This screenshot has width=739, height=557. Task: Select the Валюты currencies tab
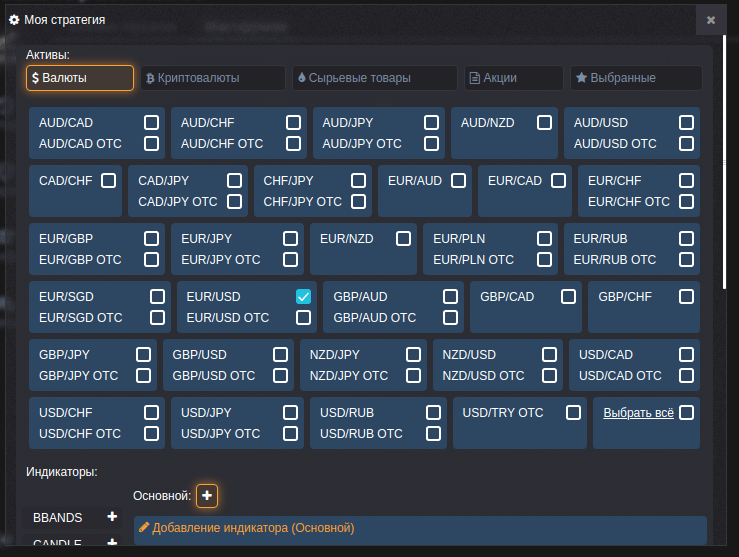(x=80, y=78)
